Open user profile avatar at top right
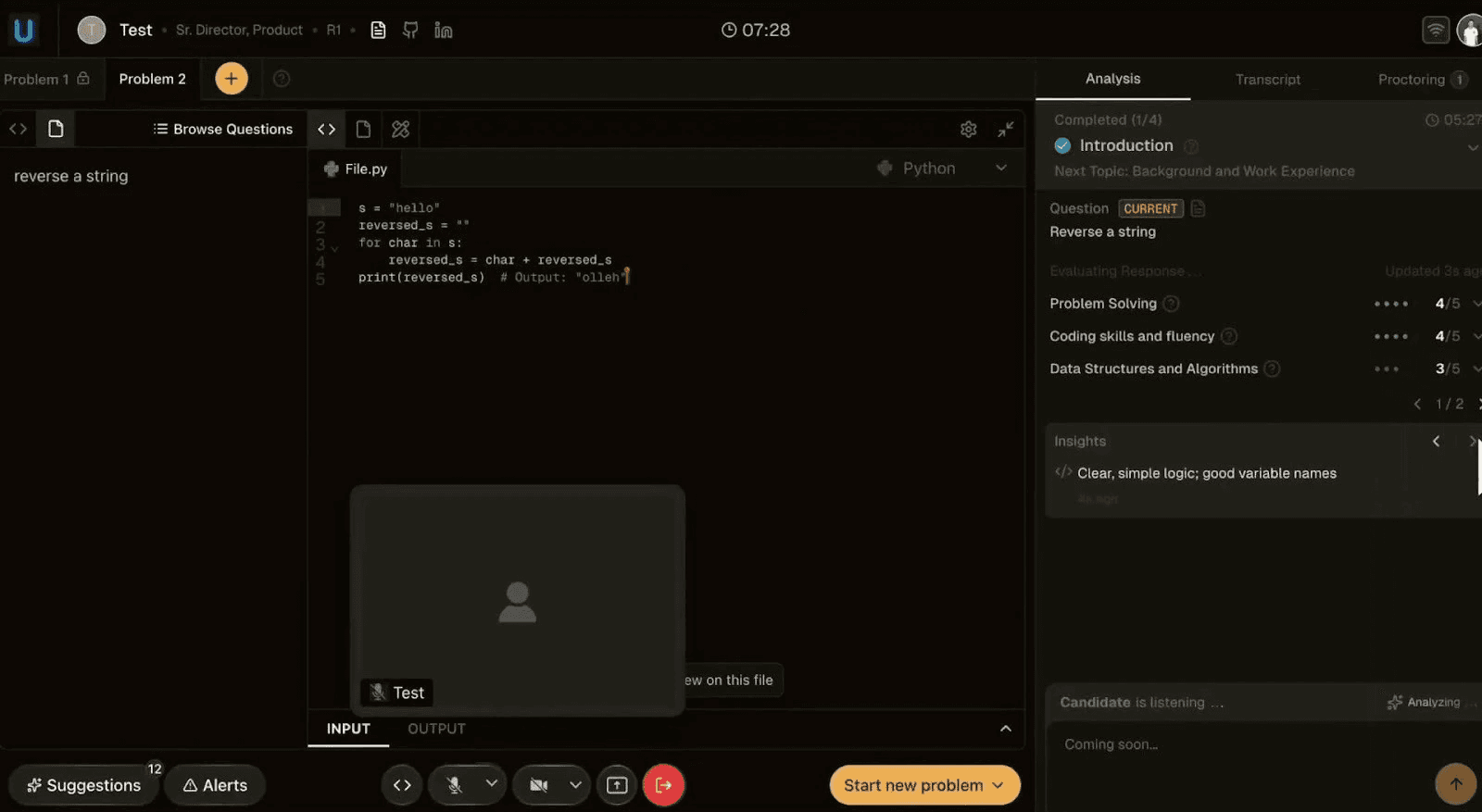1482x812 pixels. click(x=1471, y=30)
